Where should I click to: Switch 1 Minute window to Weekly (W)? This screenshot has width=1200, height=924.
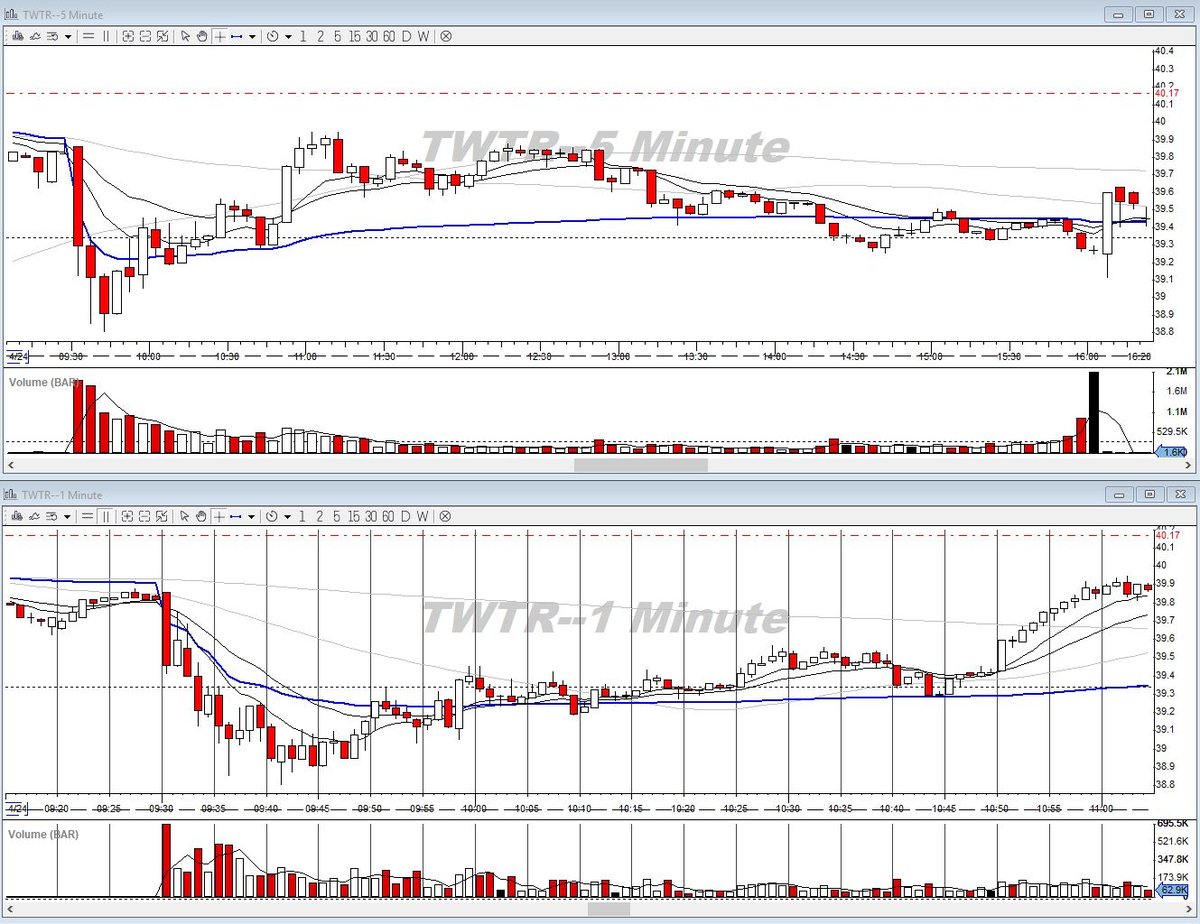click(x=423, y=516)
